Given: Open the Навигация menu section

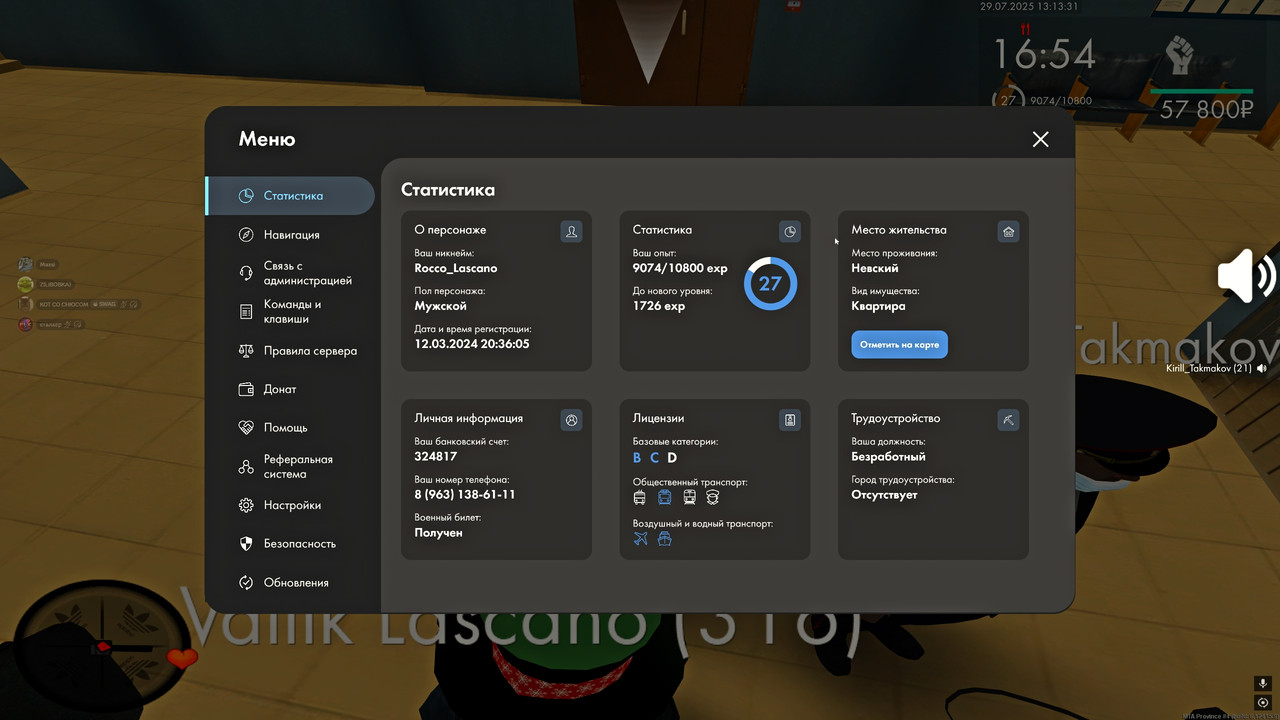Looking at the screenshot, I should (291, 235).
